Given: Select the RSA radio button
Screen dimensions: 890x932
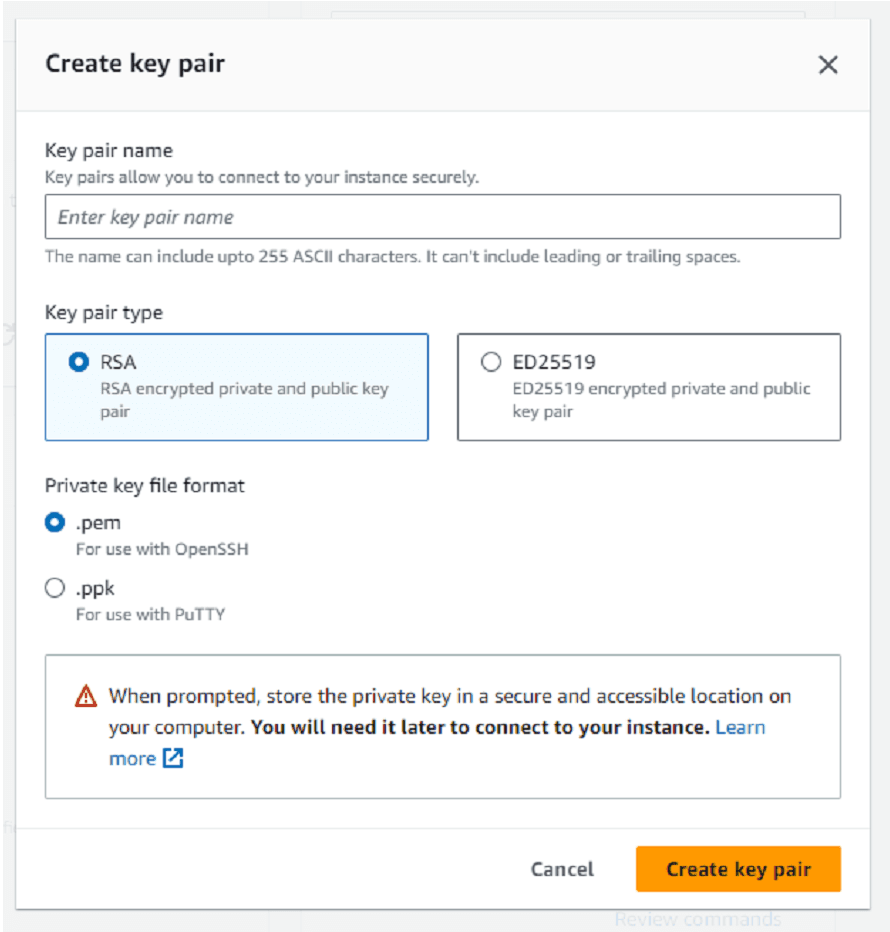Looking at the screenshot, I should 78,362.
